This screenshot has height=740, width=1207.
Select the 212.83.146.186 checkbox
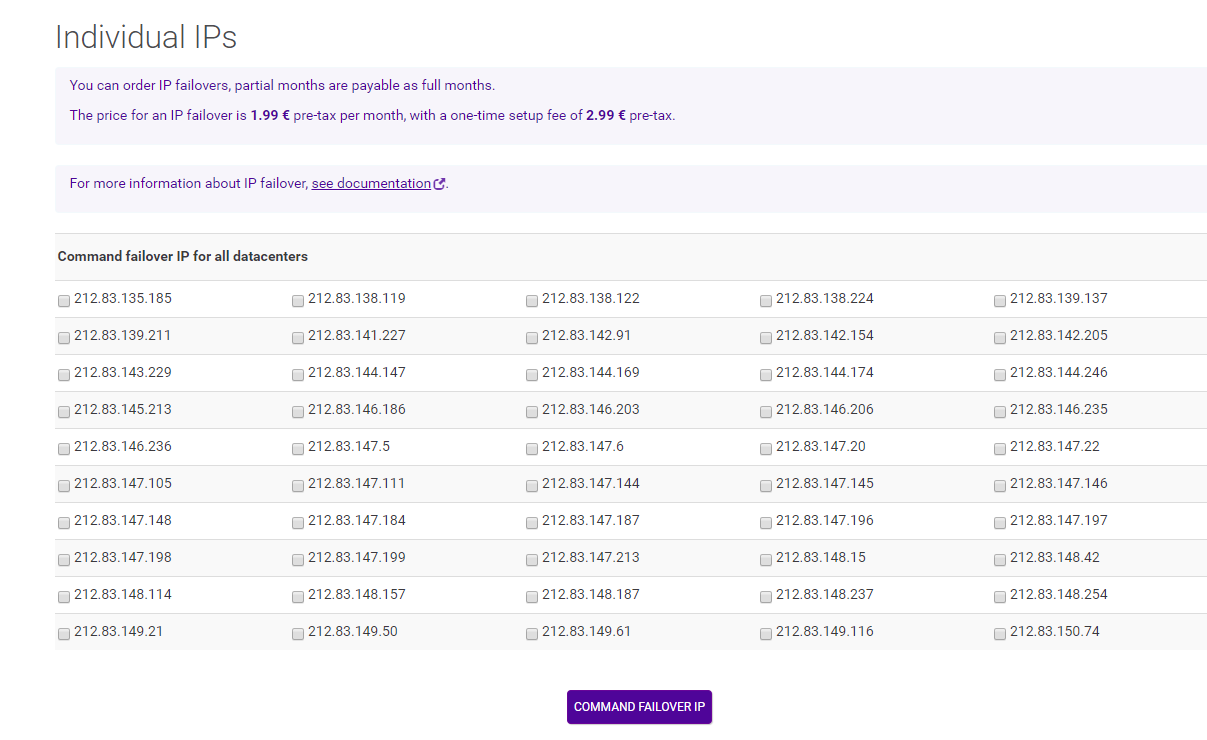point(298,411)
